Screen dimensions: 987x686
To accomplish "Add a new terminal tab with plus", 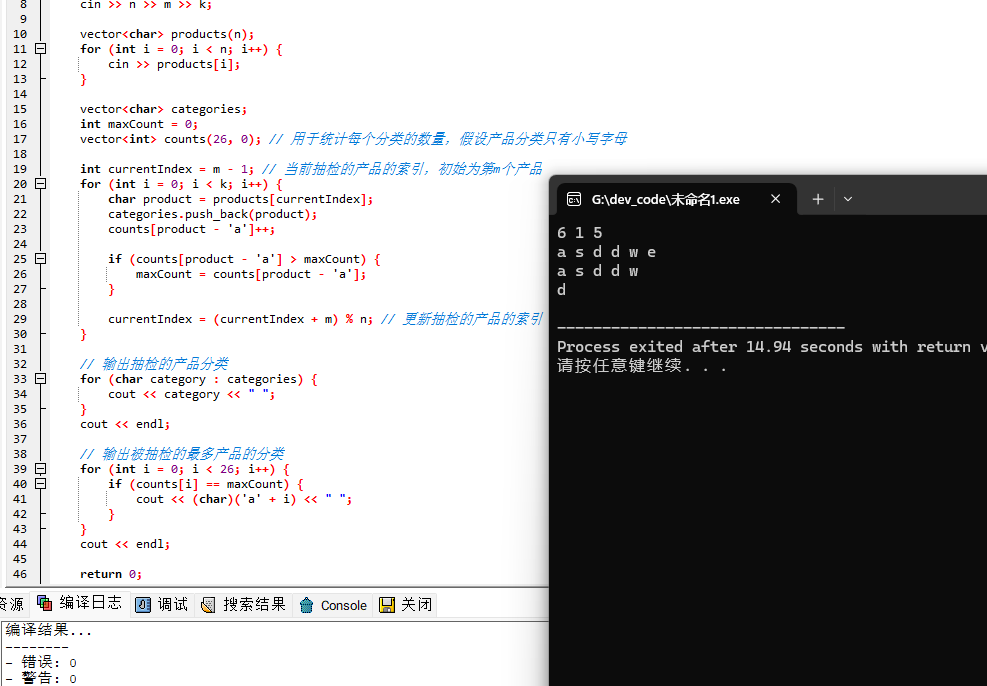I will click(x=818, y=199).
